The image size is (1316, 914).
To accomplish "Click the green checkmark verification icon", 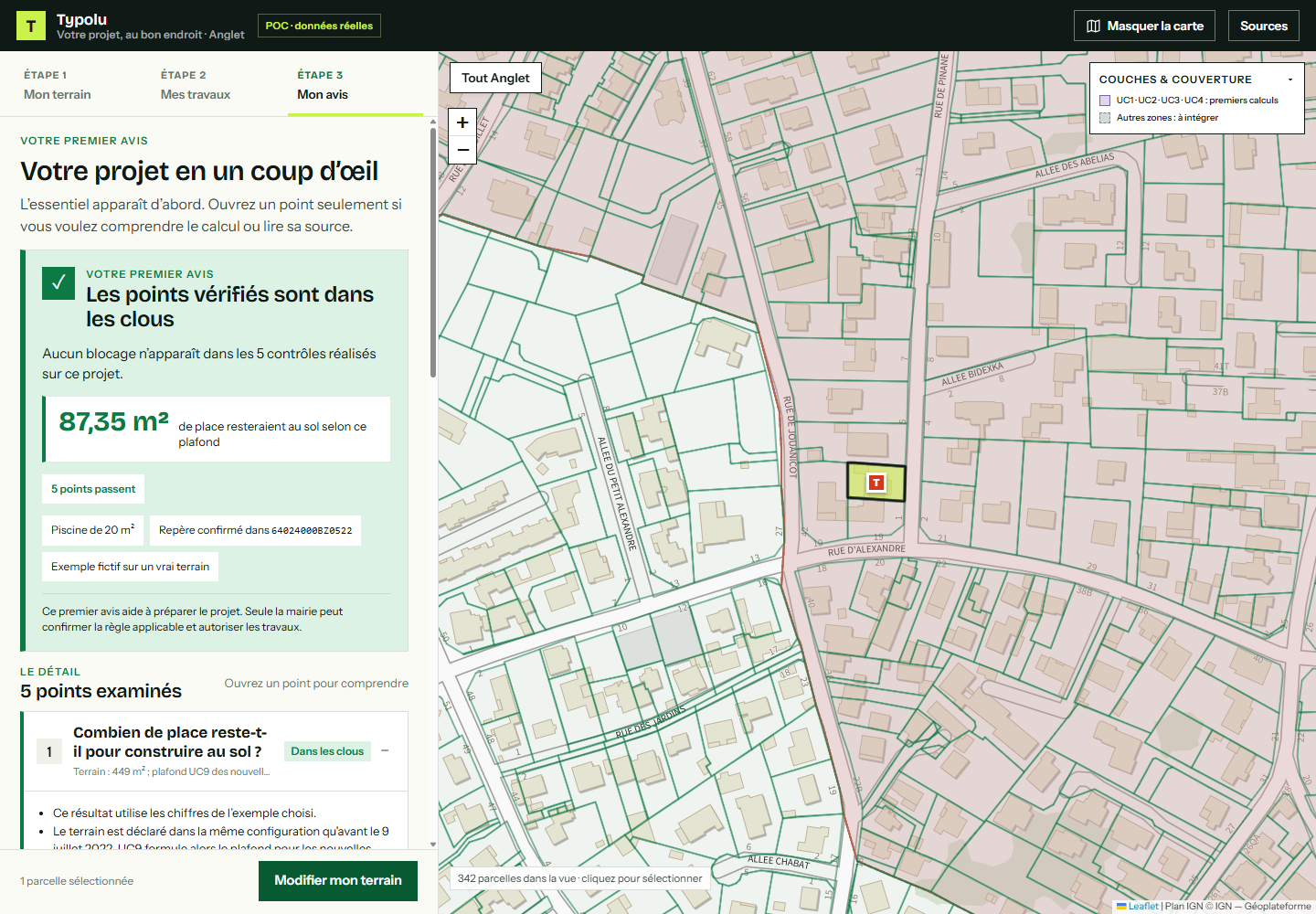I will 58,283.
